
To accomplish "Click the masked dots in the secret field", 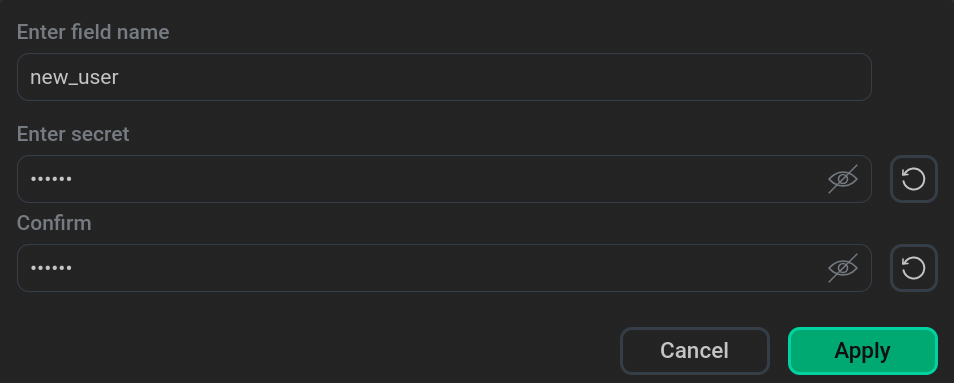I will click(51, 179).
